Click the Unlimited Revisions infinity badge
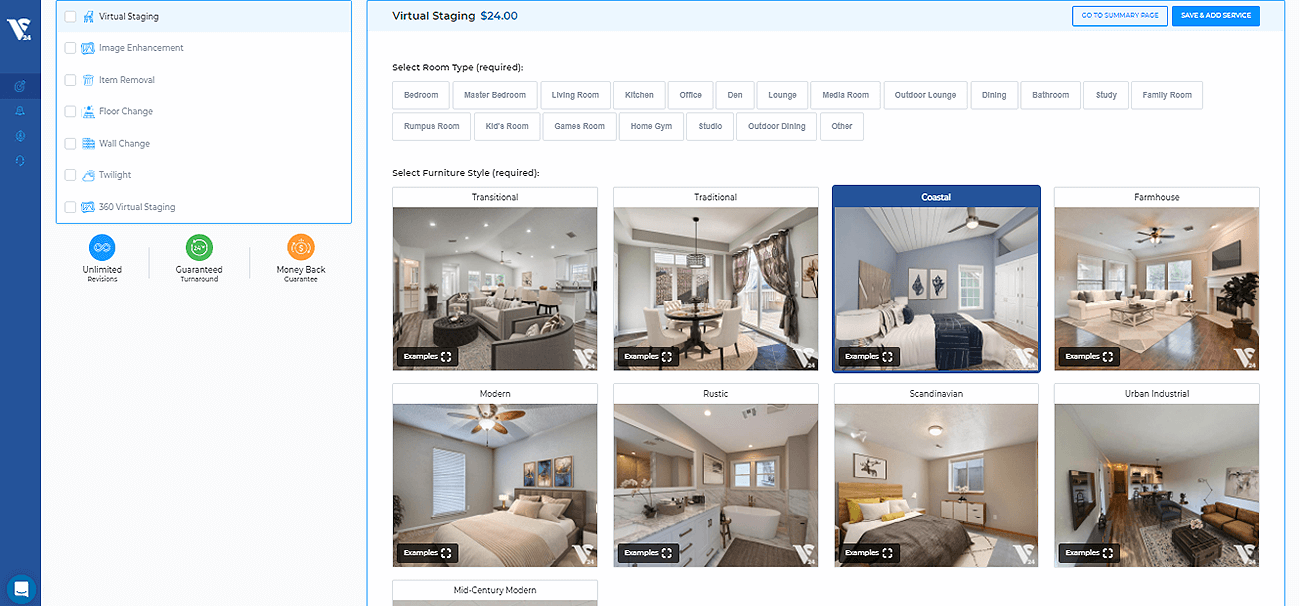The width and height of the screenshot is (1300, 606). [102, 247]
